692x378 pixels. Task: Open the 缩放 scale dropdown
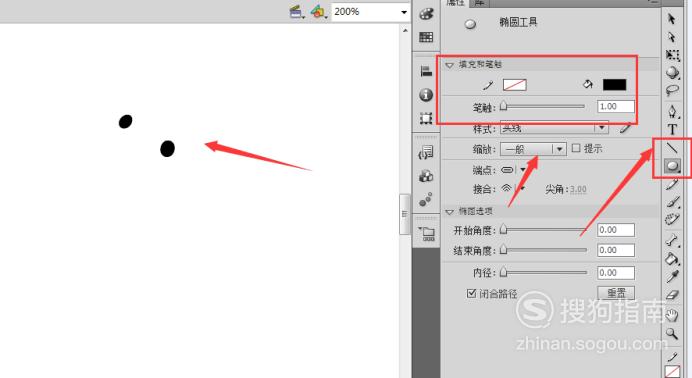533,149
